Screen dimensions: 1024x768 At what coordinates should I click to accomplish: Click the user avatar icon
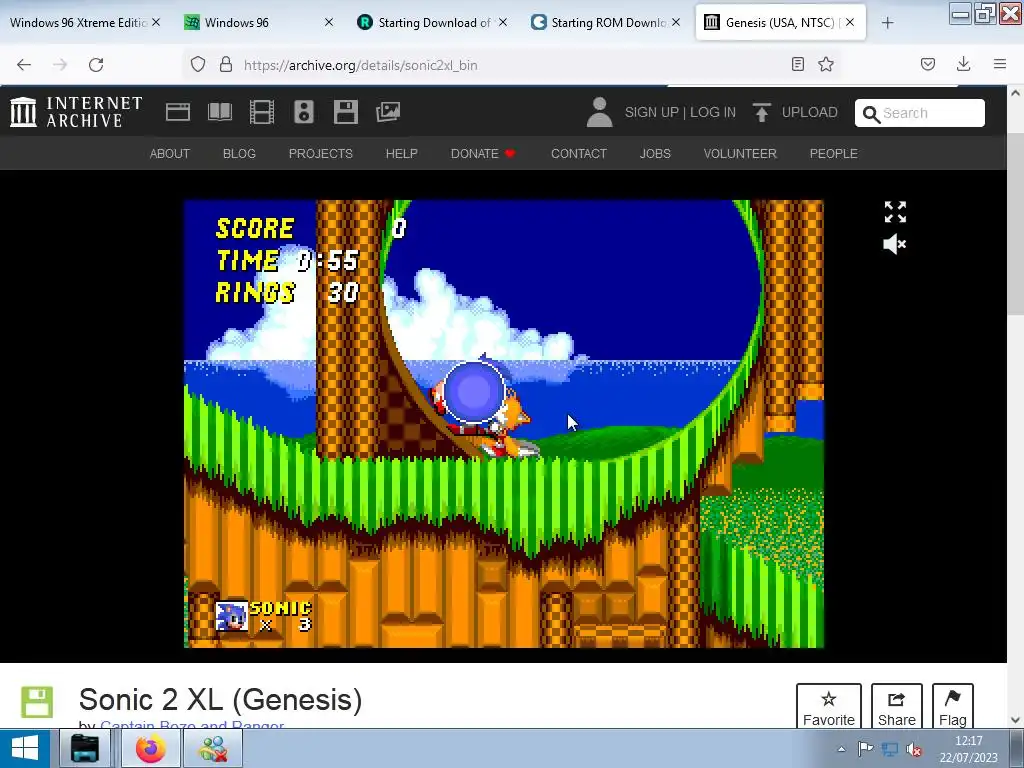pos(599,112)
